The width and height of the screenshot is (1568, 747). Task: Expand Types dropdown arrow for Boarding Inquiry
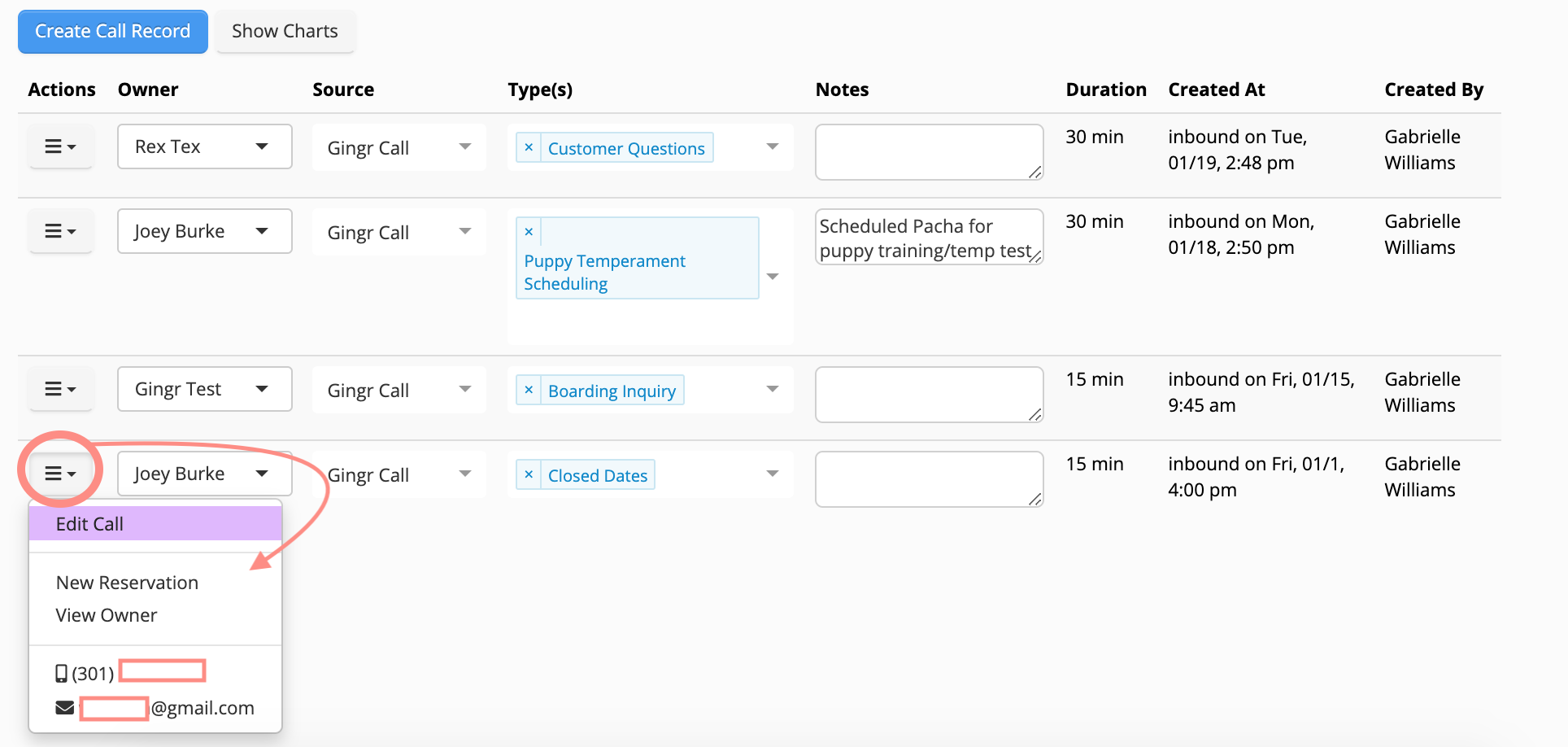pos(773,389)
